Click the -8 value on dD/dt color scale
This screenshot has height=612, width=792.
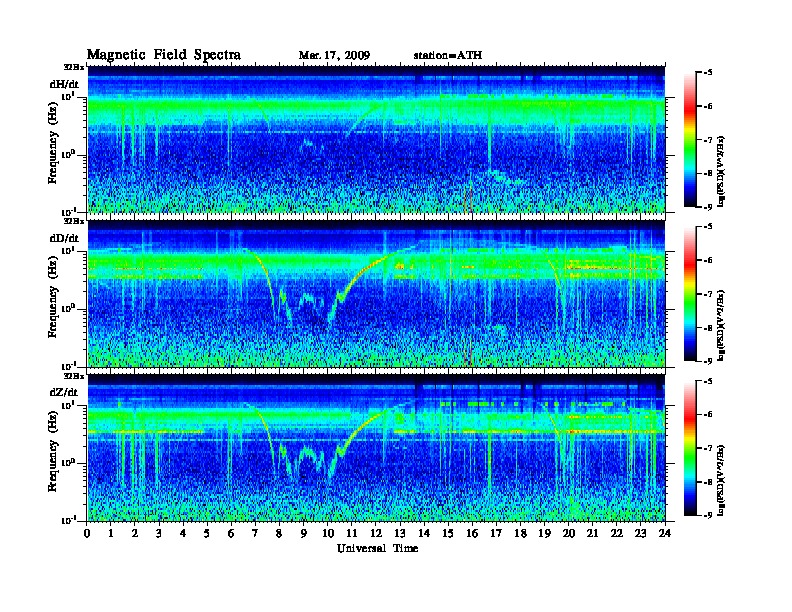708,327
